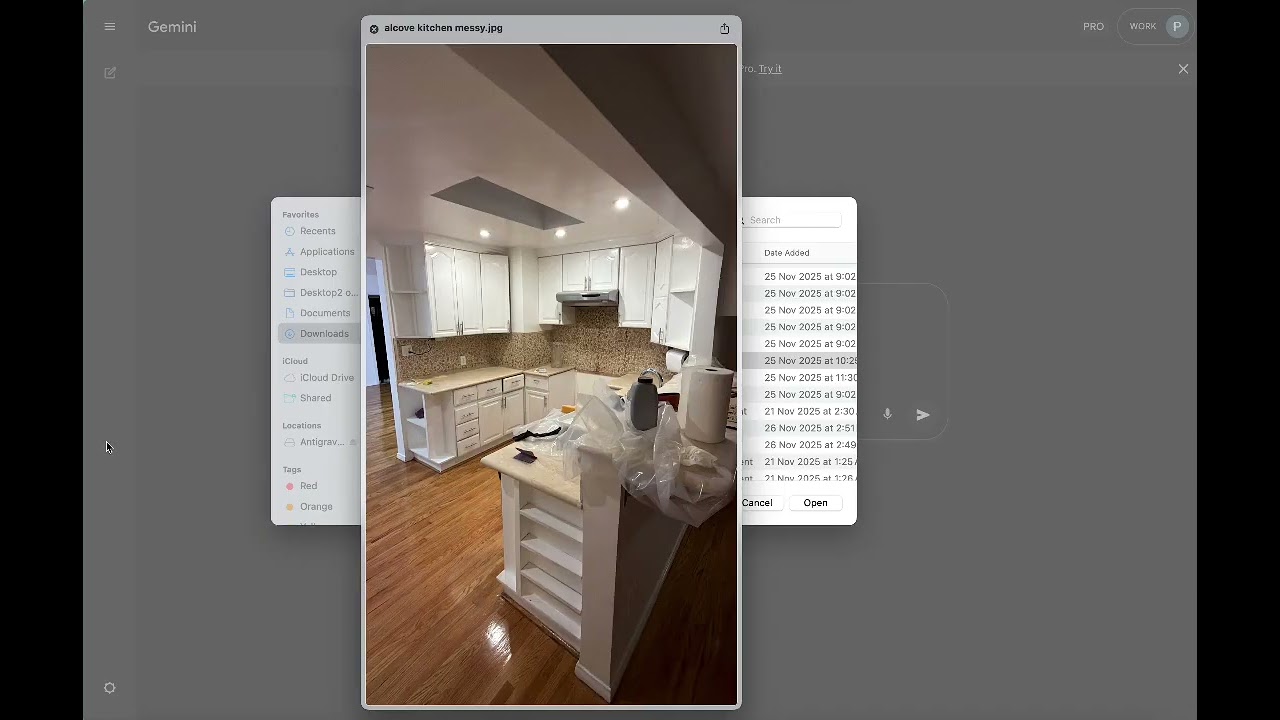1280x720 pixels.
Task: Open the WORK account avatar P
Action: [x=1177, y=27]
